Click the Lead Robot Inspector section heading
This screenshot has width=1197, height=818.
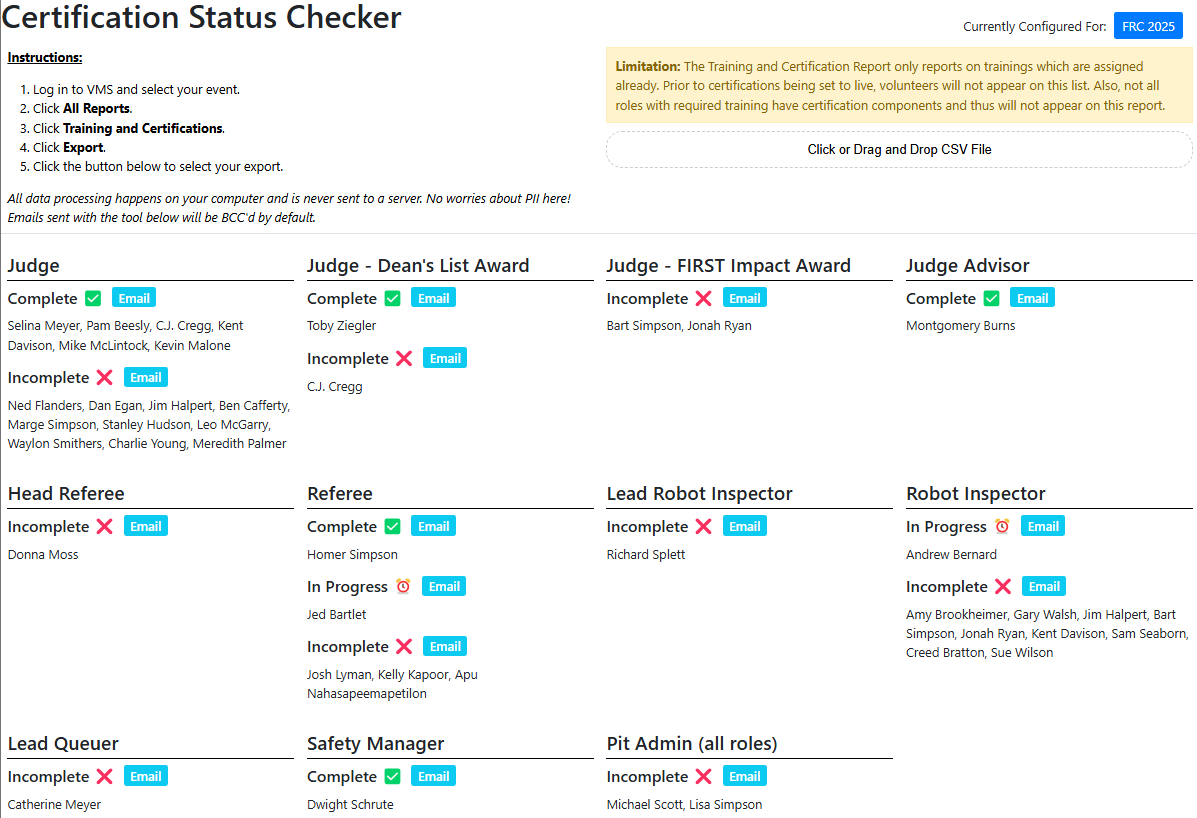[699, 494]
